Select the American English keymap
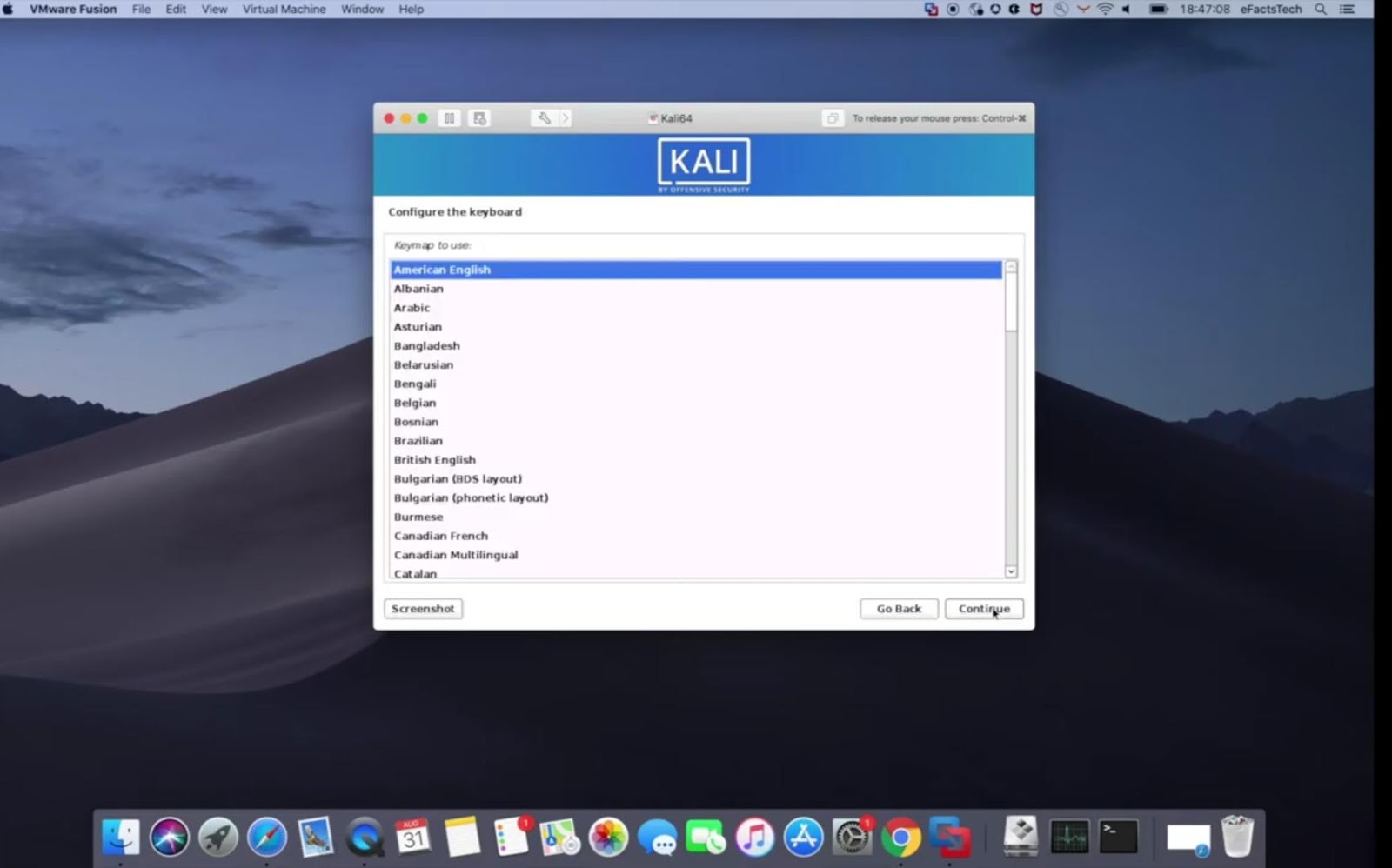Image resolution: width=1392 pixels, height=868 pixels. coord(696,270)
